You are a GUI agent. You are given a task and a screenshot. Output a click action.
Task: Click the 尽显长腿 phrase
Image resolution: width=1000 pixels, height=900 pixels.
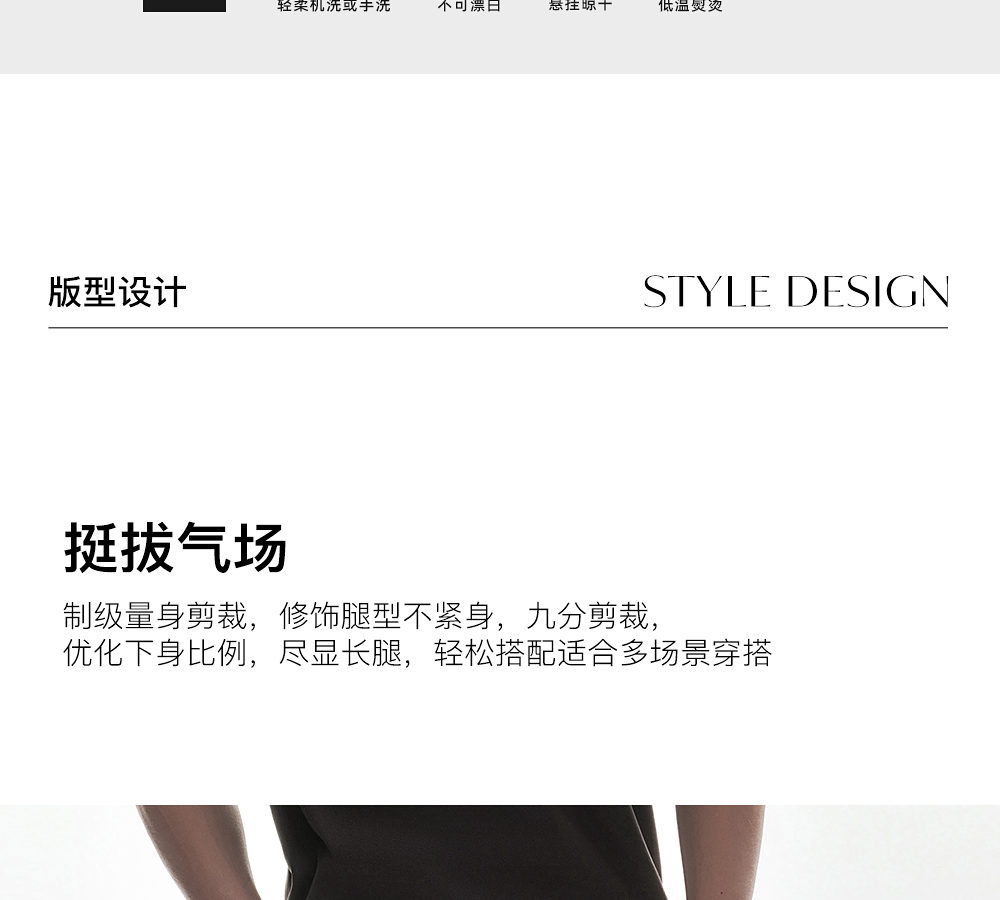pos(341,653)
